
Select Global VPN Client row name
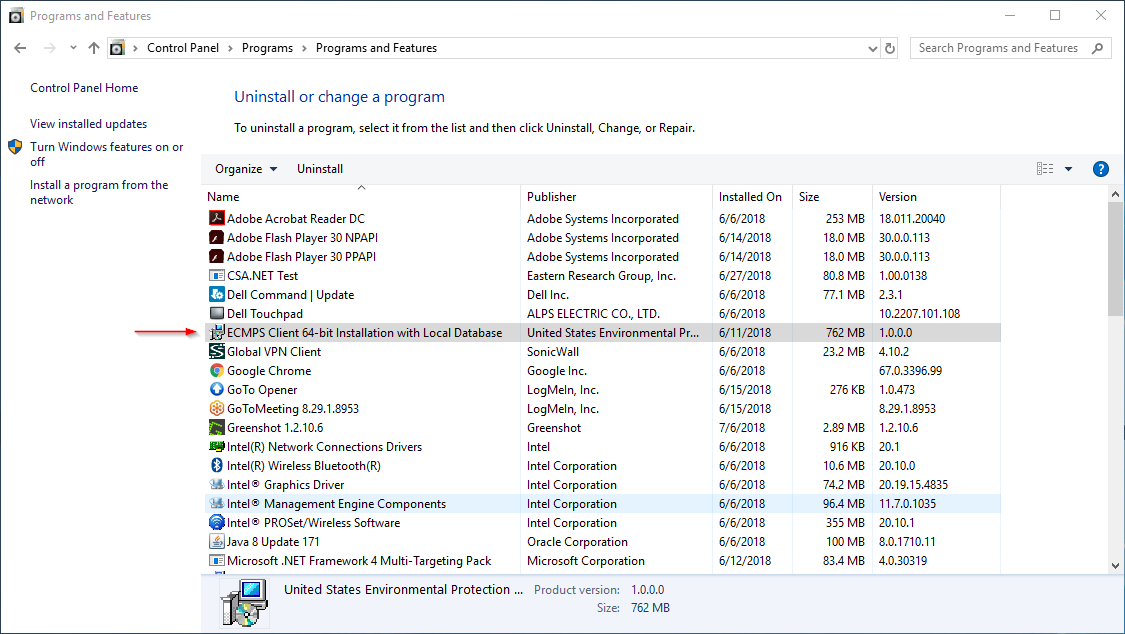(x=274, y=351)
